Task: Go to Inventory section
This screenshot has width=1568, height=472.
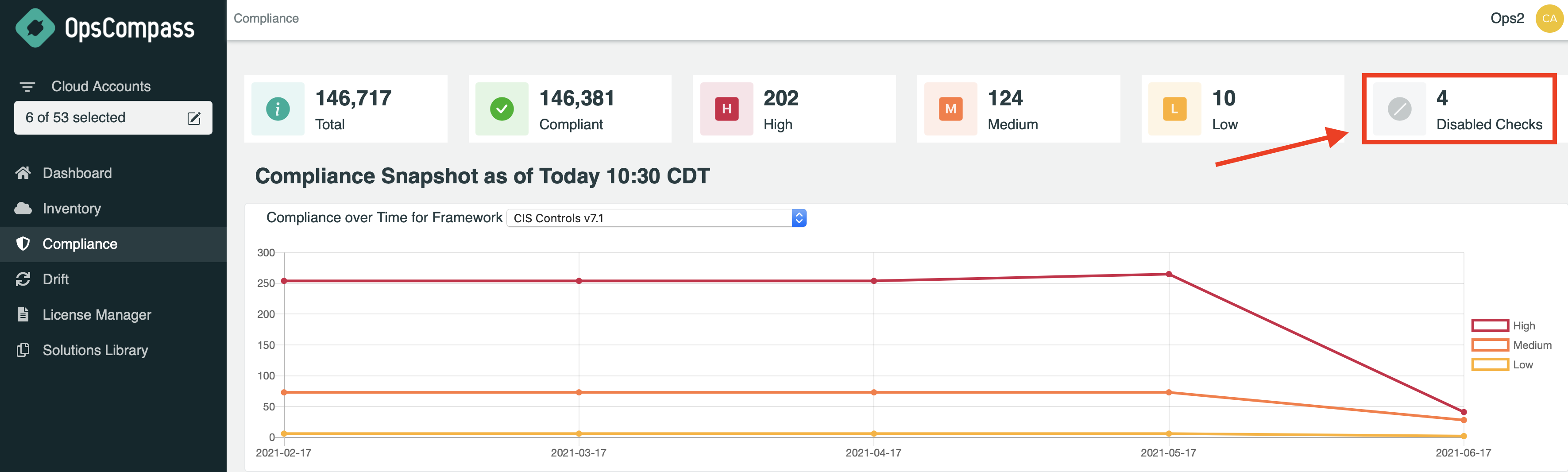Action: coord(113,208)
